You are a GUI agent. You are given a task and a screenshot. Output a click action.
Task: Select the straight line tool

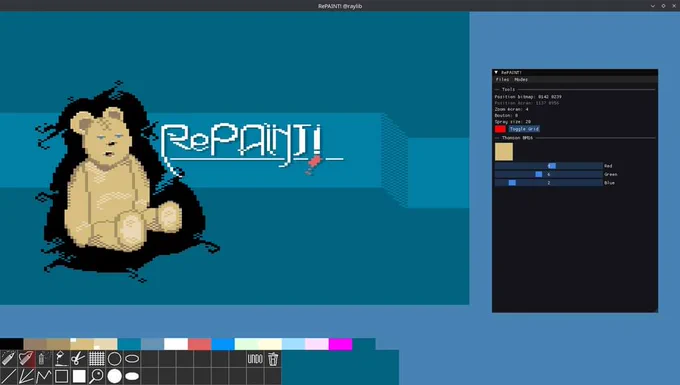coord(9,376)
